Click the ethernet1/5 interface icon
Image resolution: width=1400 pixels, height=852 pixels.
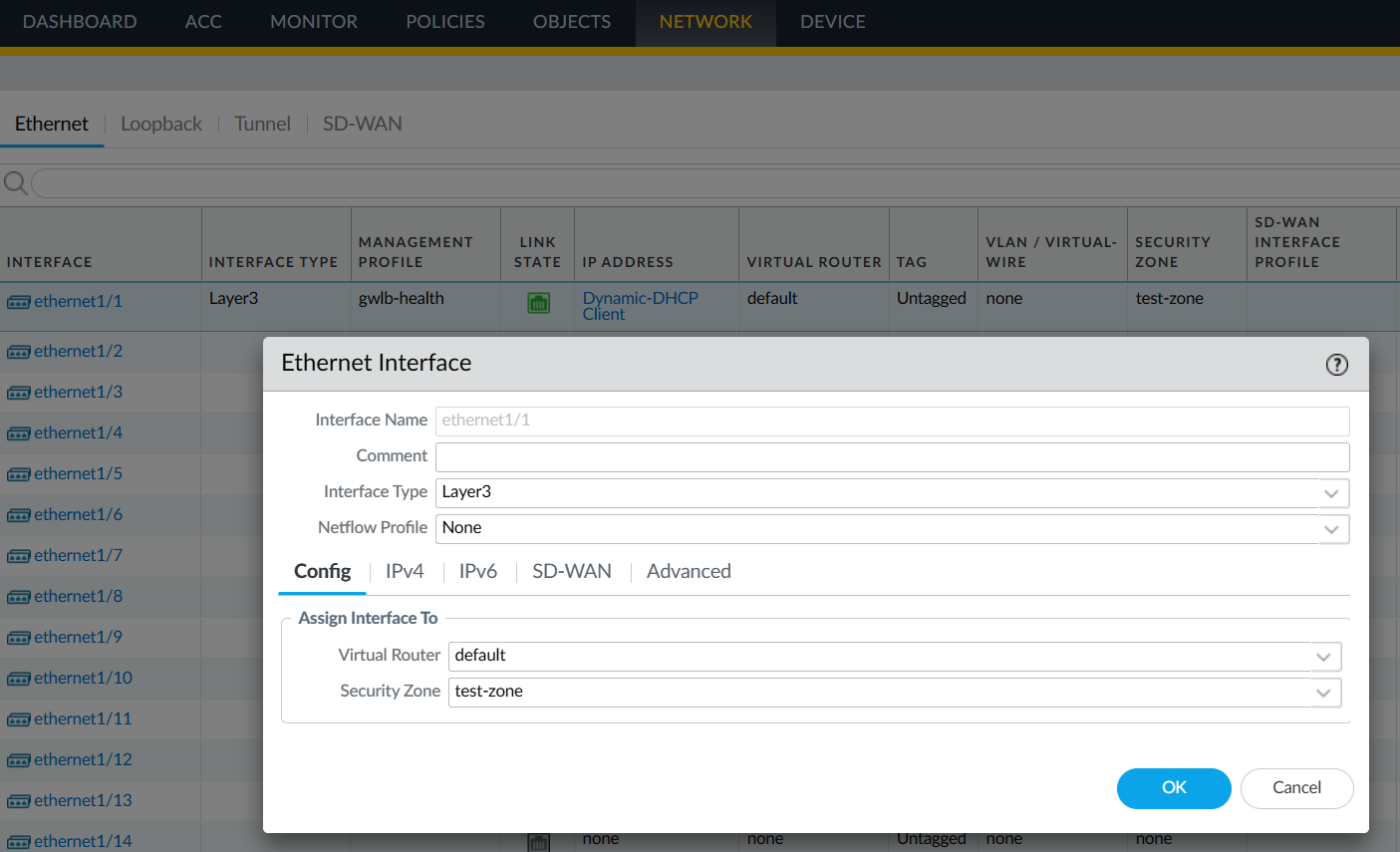point(18,474)
